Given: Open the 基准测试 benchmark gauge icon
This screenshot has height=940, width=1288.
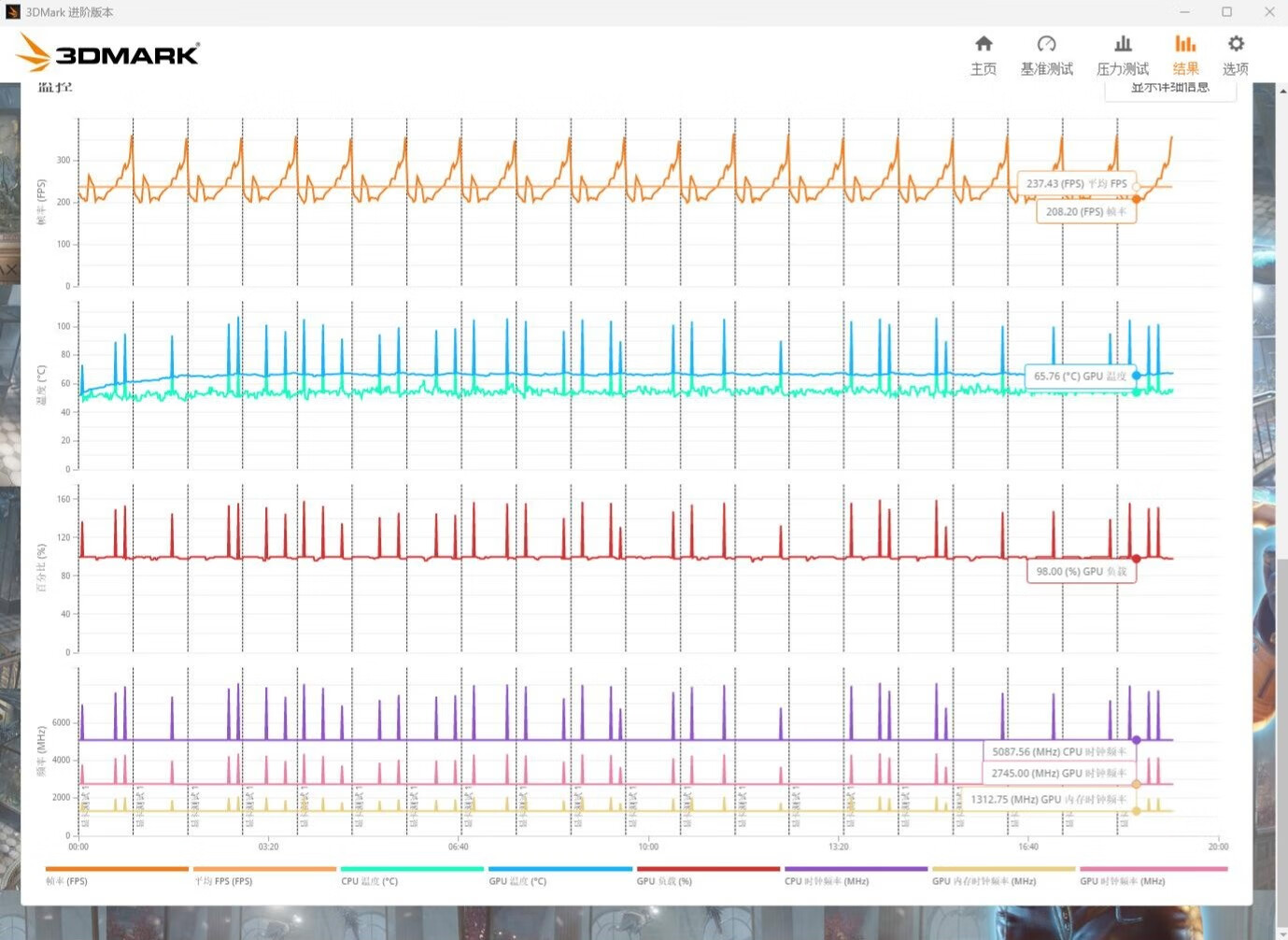Looking at the screenshot, I should click(x=1046, y=44).
